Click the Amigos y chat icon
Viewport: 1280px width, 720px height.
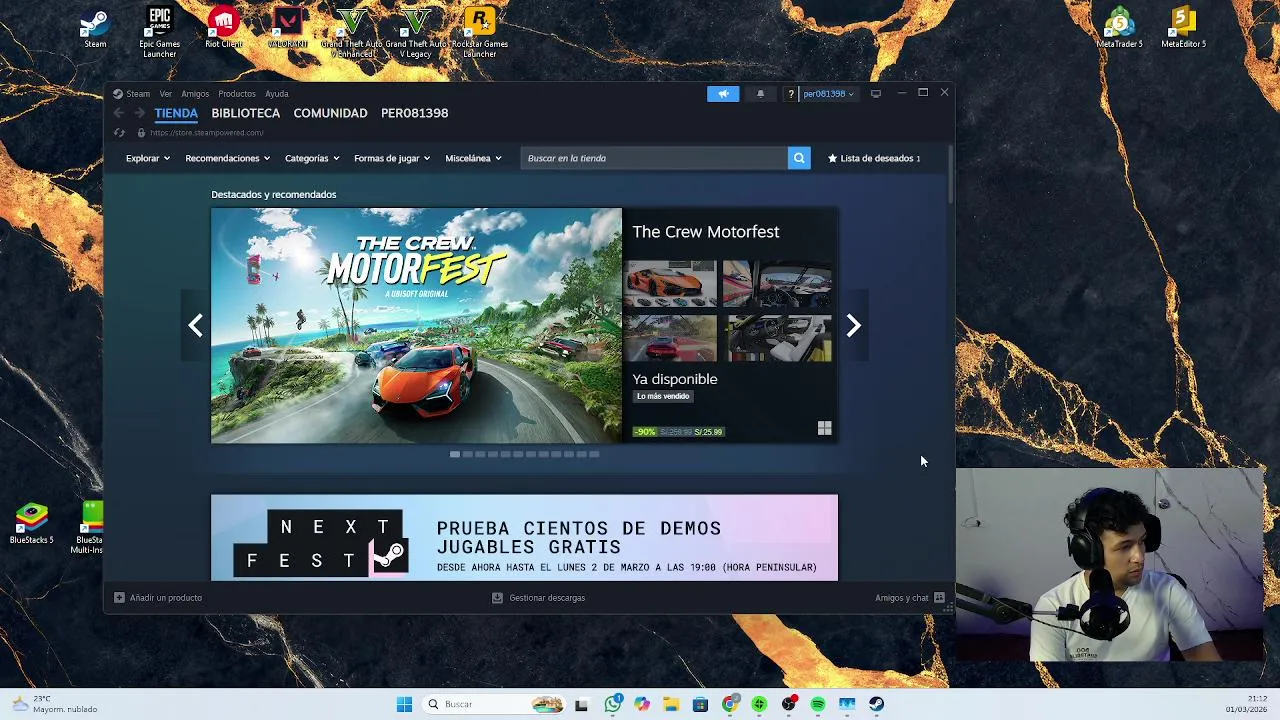[x=939, y=598]
